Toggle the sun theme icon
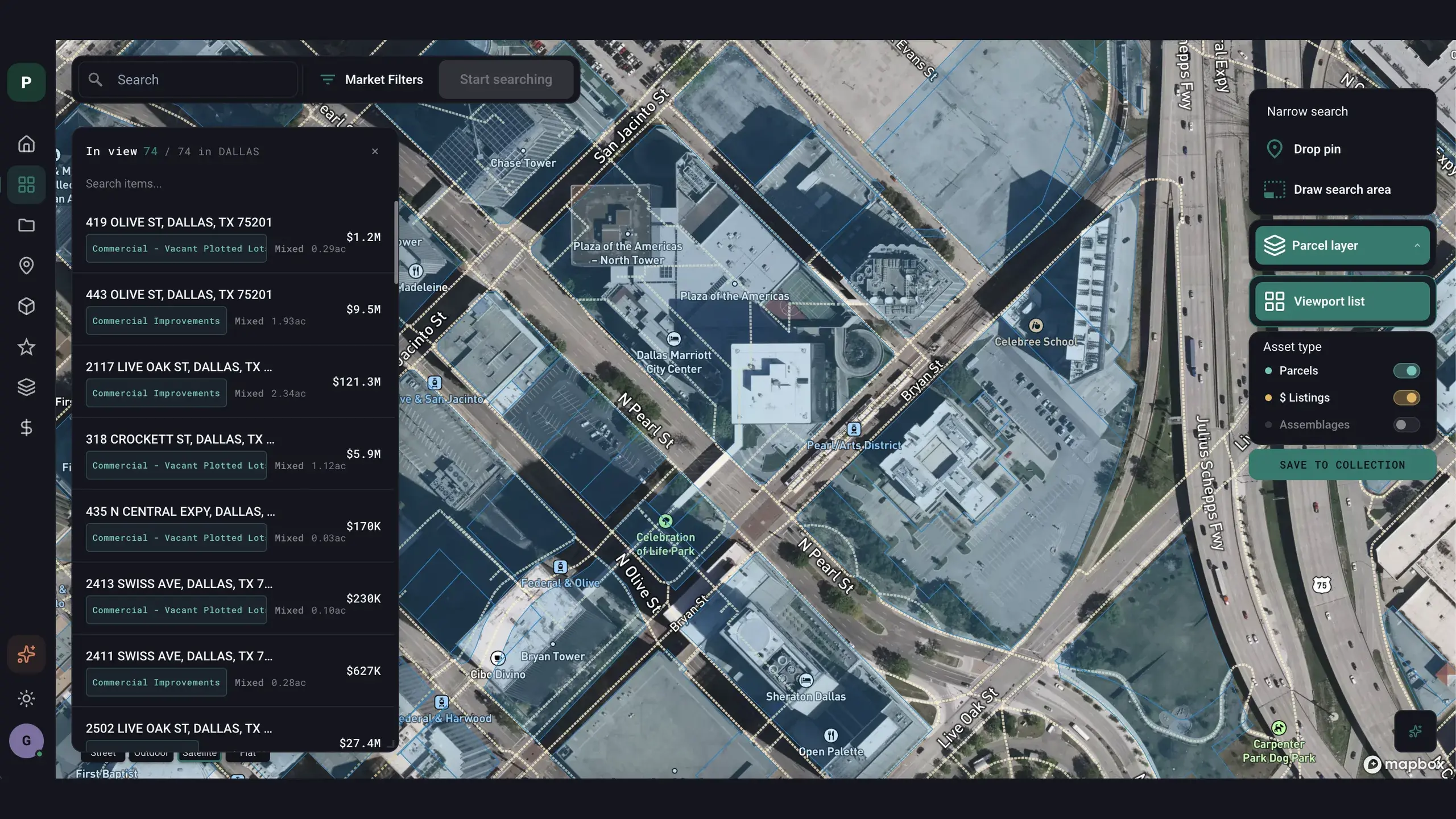 (26, 698)
